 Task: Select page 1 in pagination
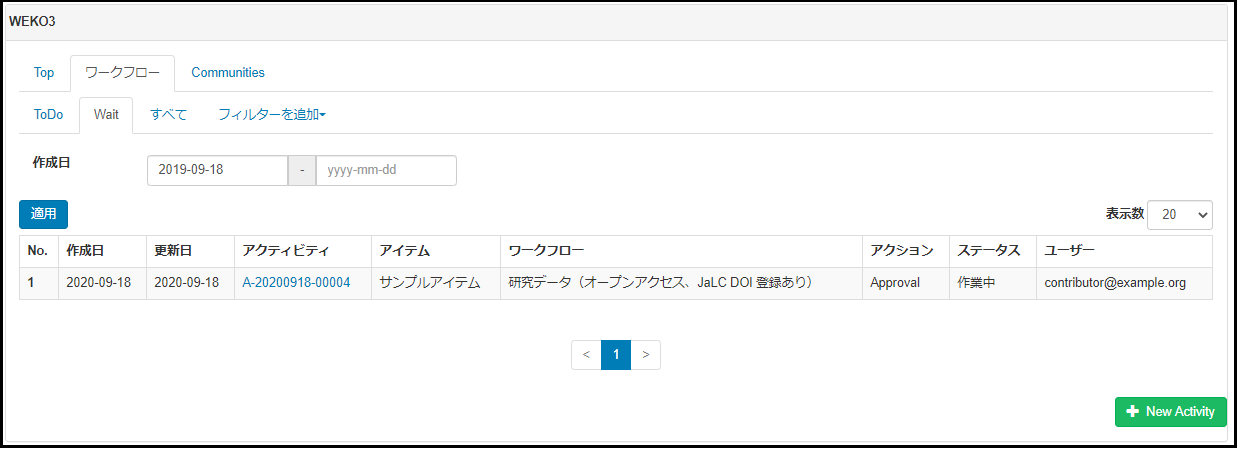pyautogui.click(x=616, y=355)
